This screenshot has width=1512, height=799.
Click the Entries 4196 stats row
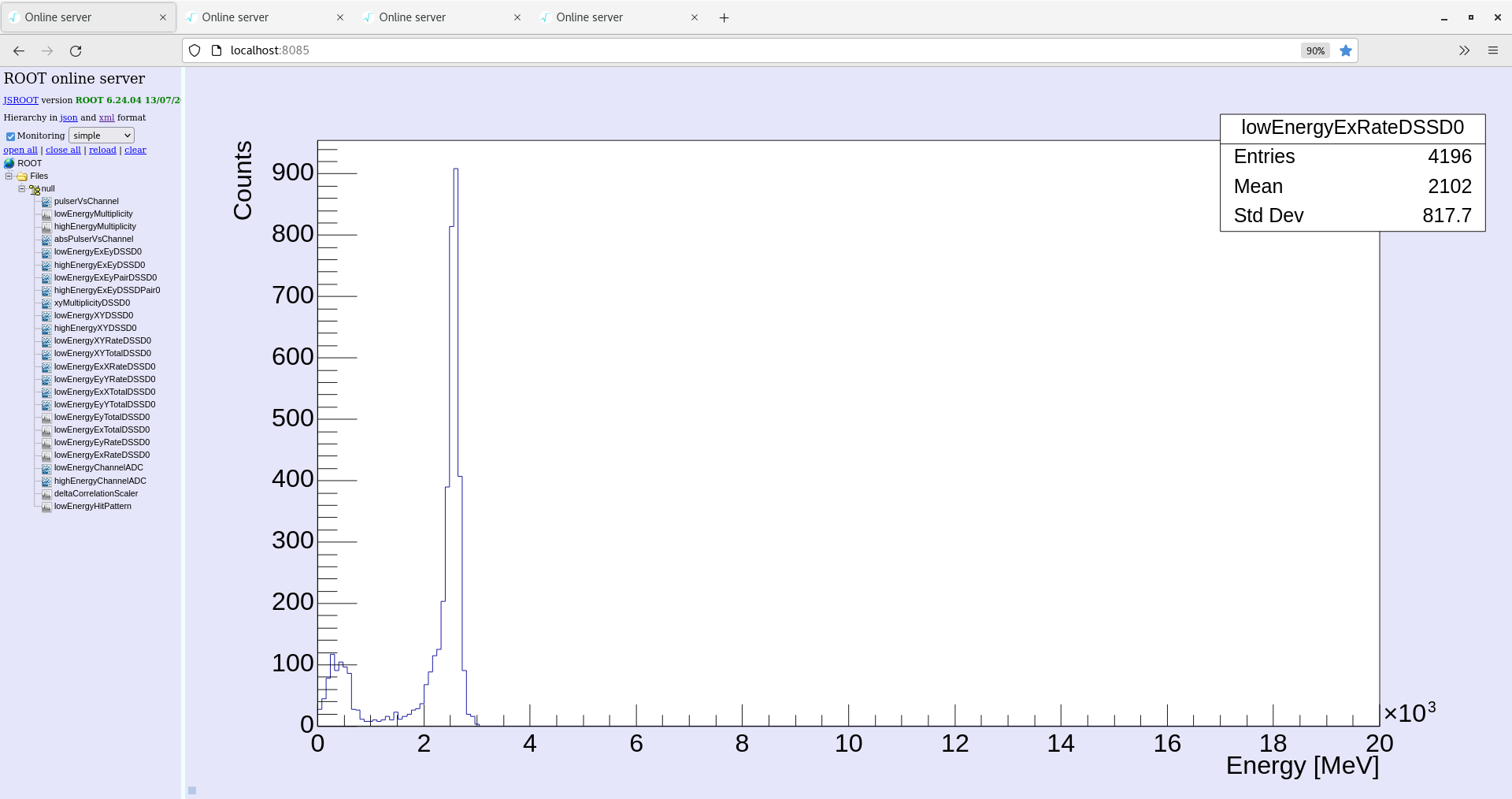pos(1352,157)
